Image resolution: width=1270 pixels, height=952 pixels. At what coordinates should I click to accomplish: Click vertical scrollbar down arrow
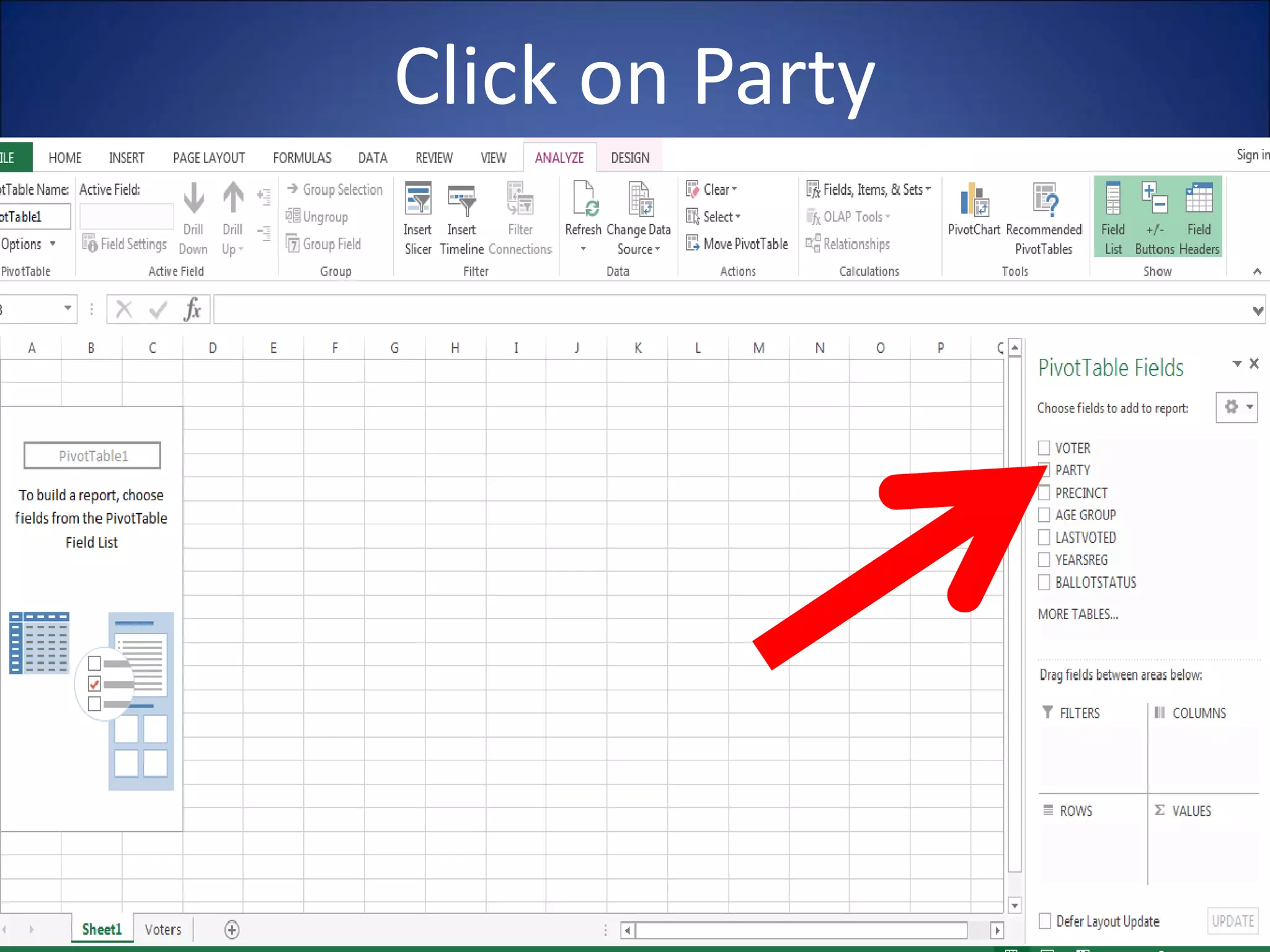pos(1015,906)
